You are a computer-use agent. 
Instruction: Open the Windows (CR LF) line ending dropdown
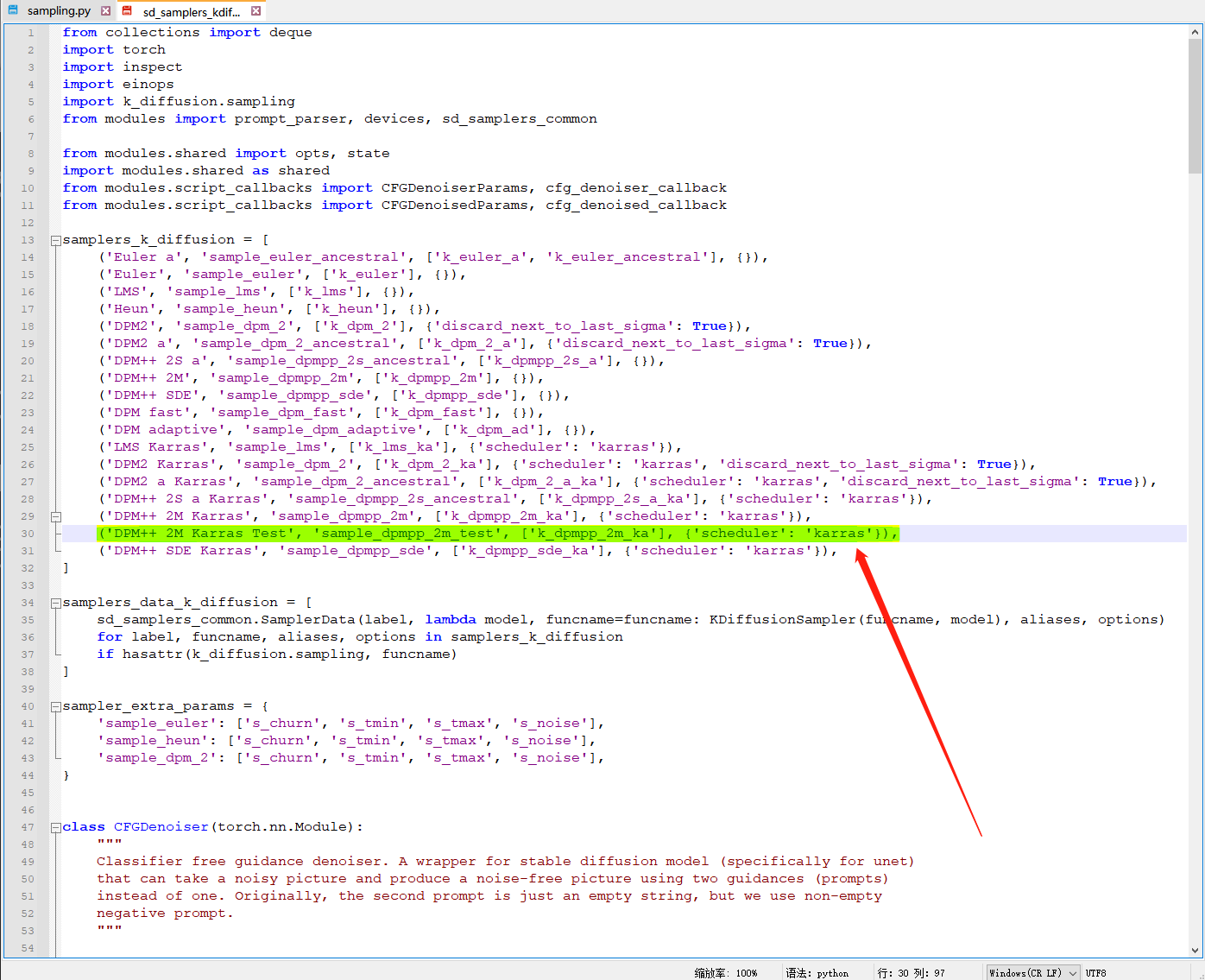pyautogui.click(x=1033, y=972)
